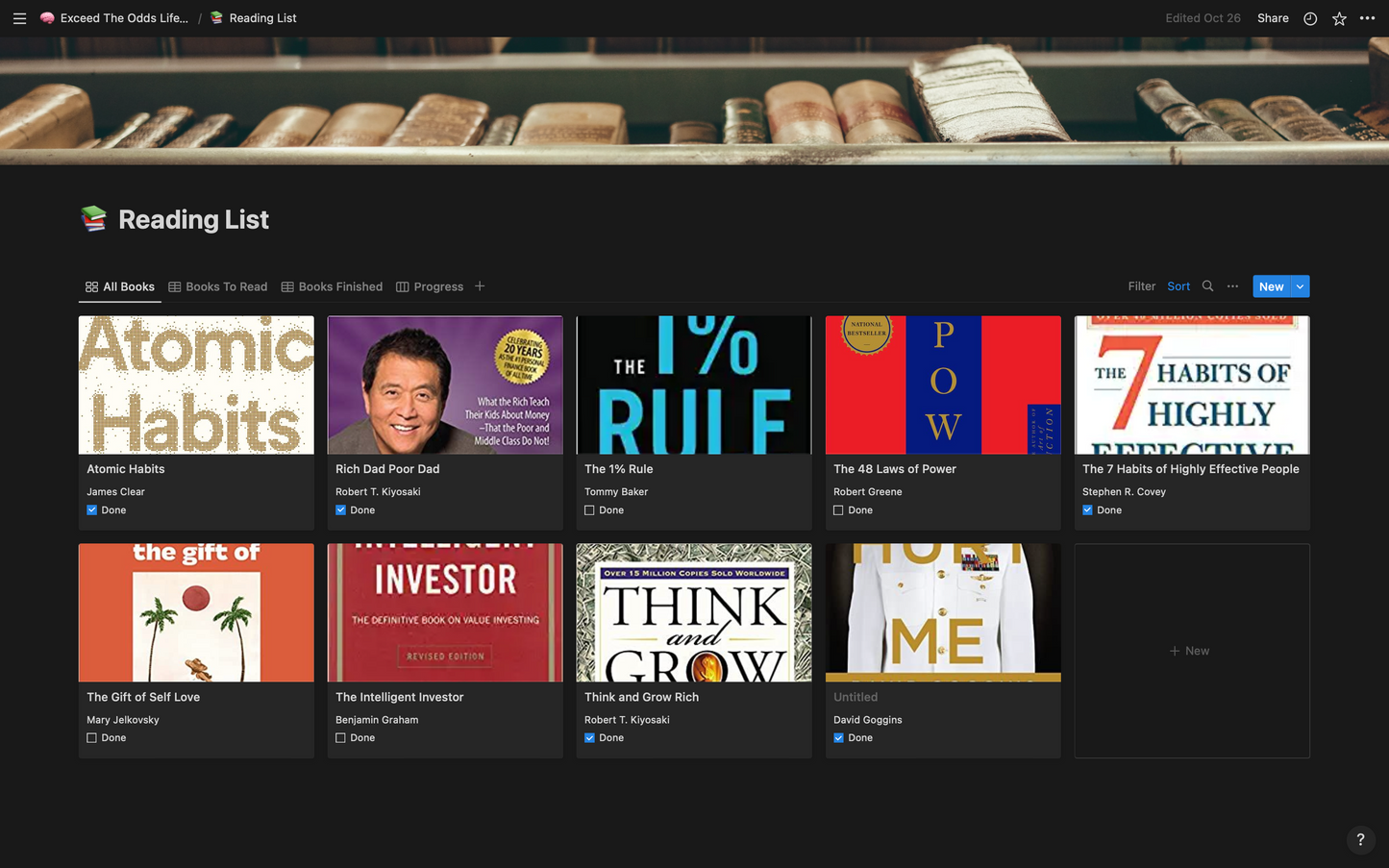Uncheck Done for Think and Grow Rich

tap(590, 738)
